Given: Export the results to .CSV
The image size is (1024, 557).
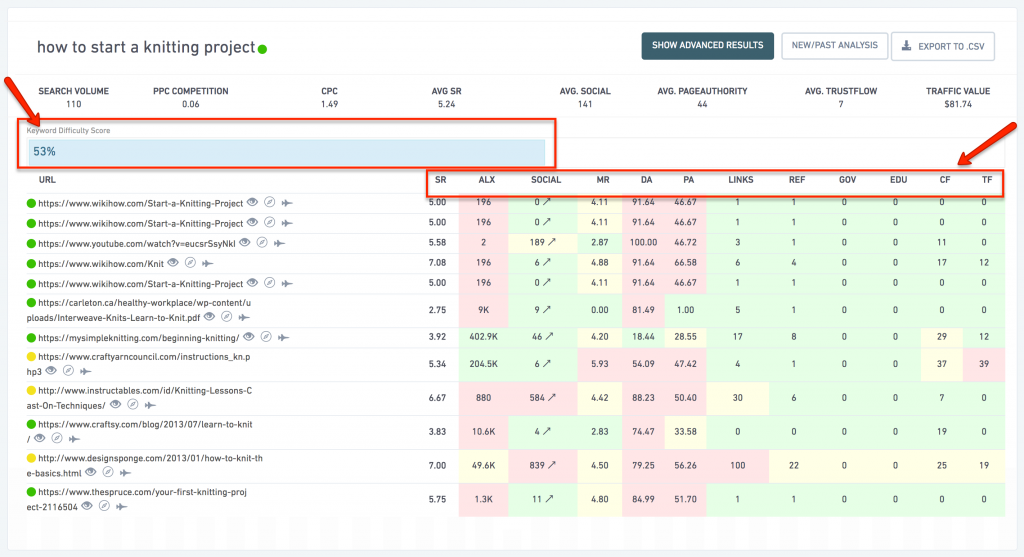Looking at the screenshot, I should point(943,46).
